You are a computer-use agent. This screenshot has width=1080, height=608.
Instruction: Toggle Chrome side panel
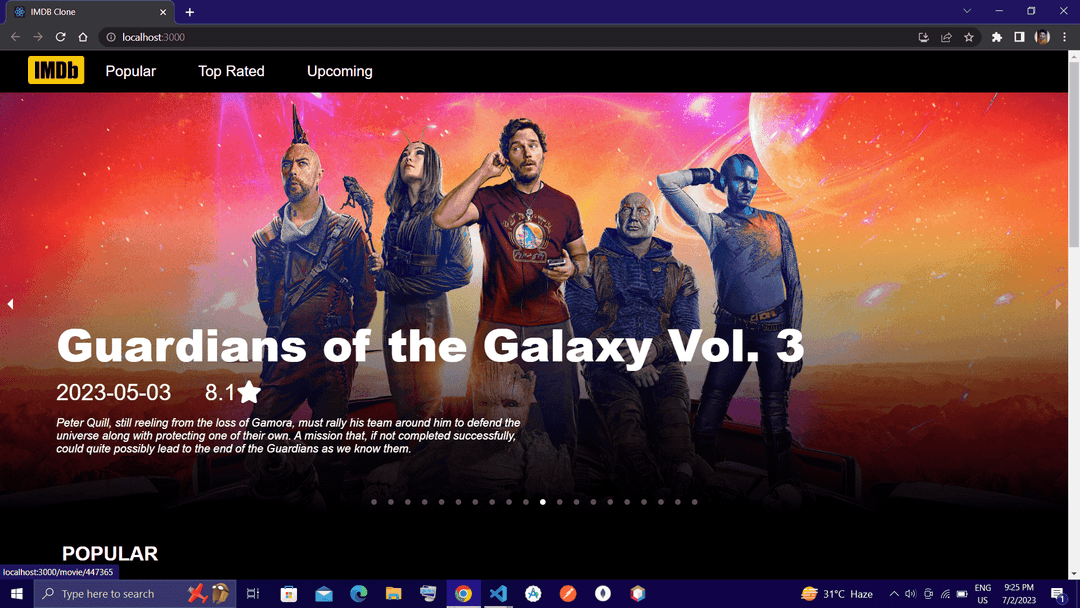point(1019,37)
